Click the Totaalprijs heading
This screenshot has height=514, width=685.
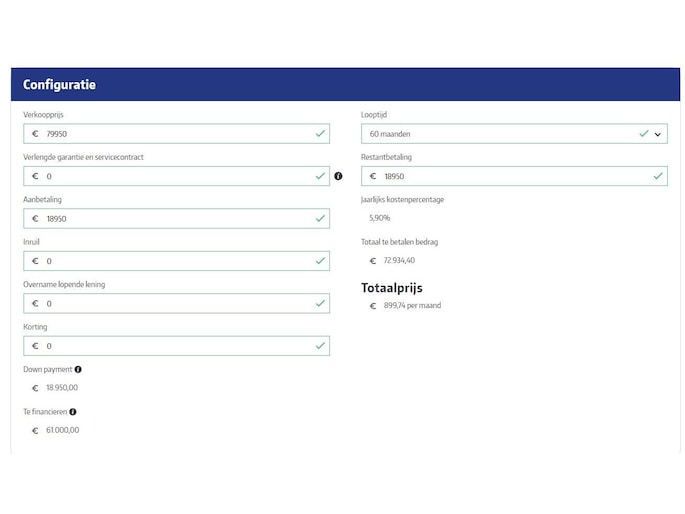click(392, 288)
